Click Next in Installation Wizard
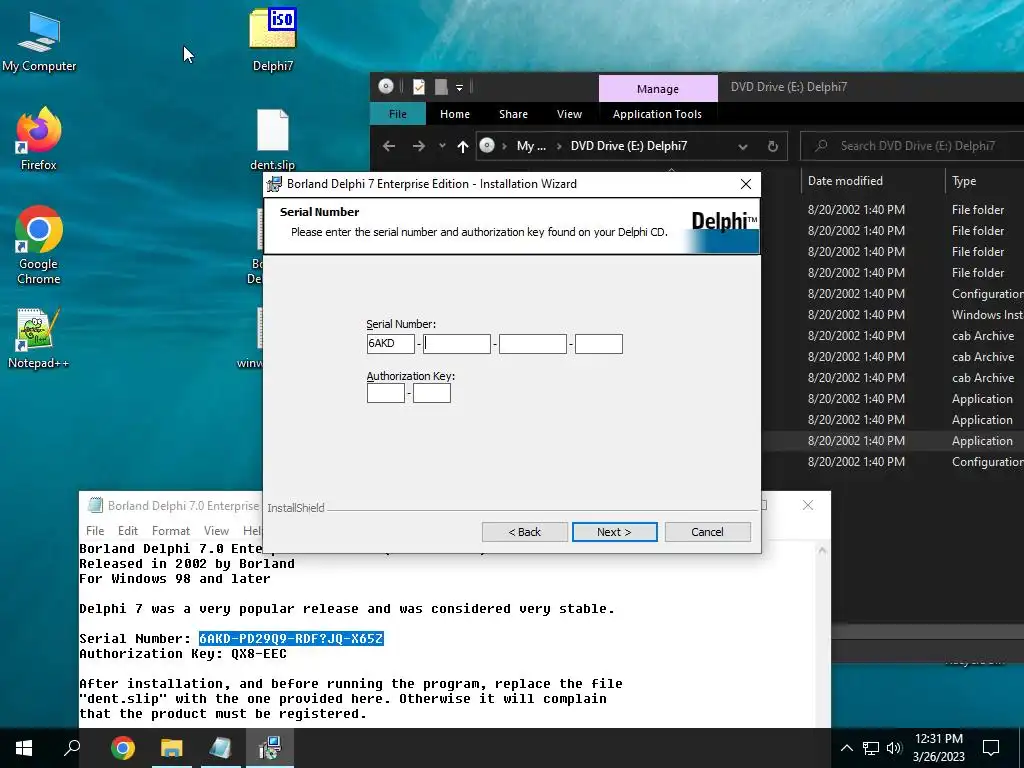1024x768 pixels. pos(615,532)
